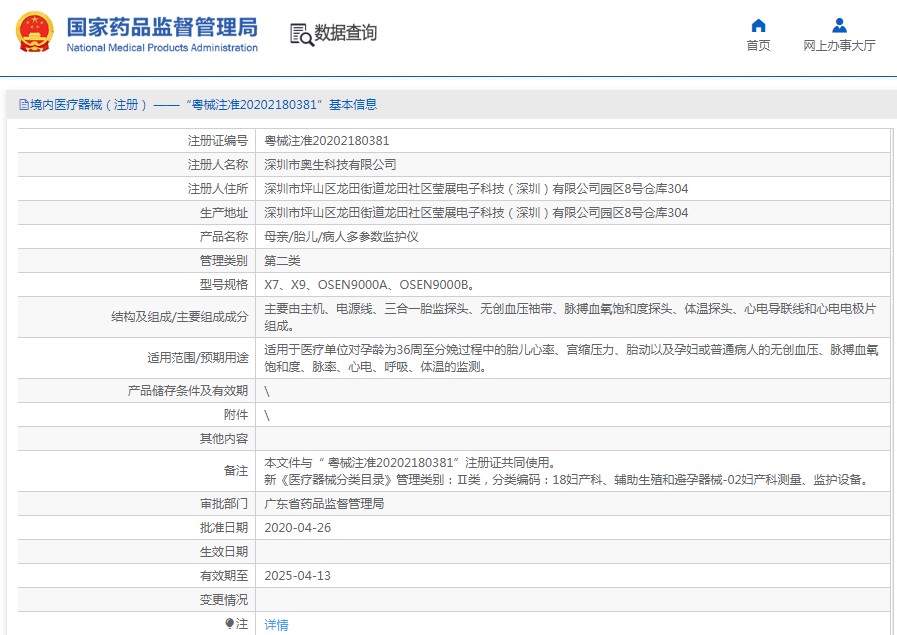Image resolution: width=897 pixels, height=635 pixels.
Task: Click the national emblem logo
Action: tap(34, 32)
